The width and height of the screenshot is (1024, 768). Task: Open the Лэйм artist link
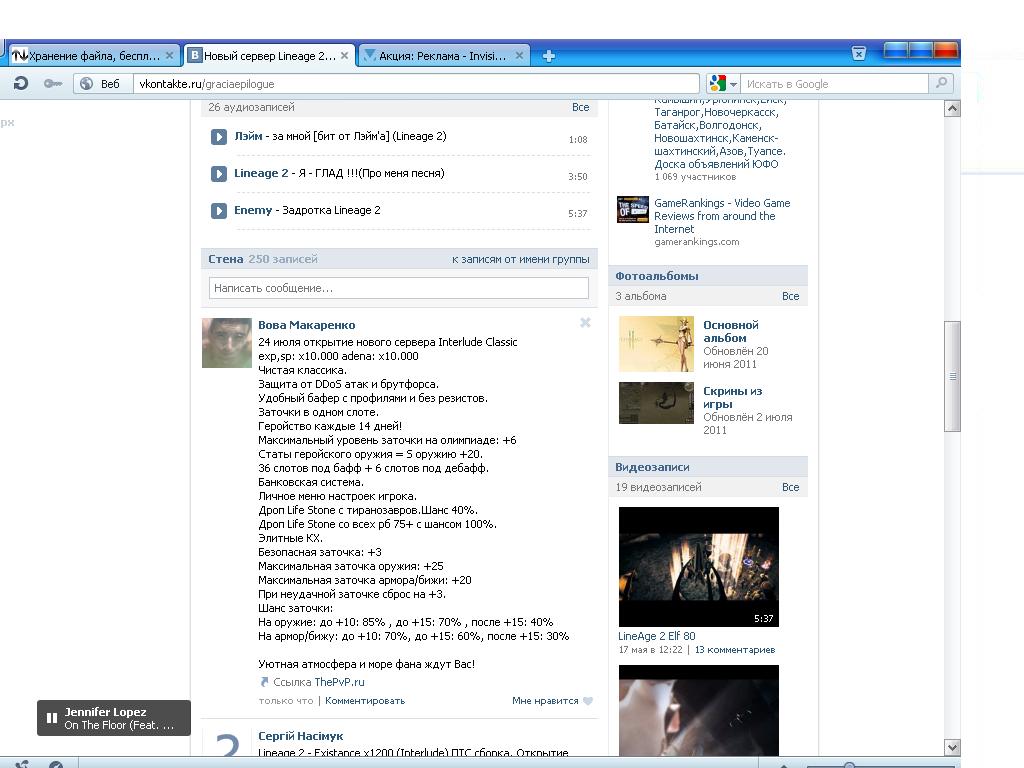coord(248,136)
